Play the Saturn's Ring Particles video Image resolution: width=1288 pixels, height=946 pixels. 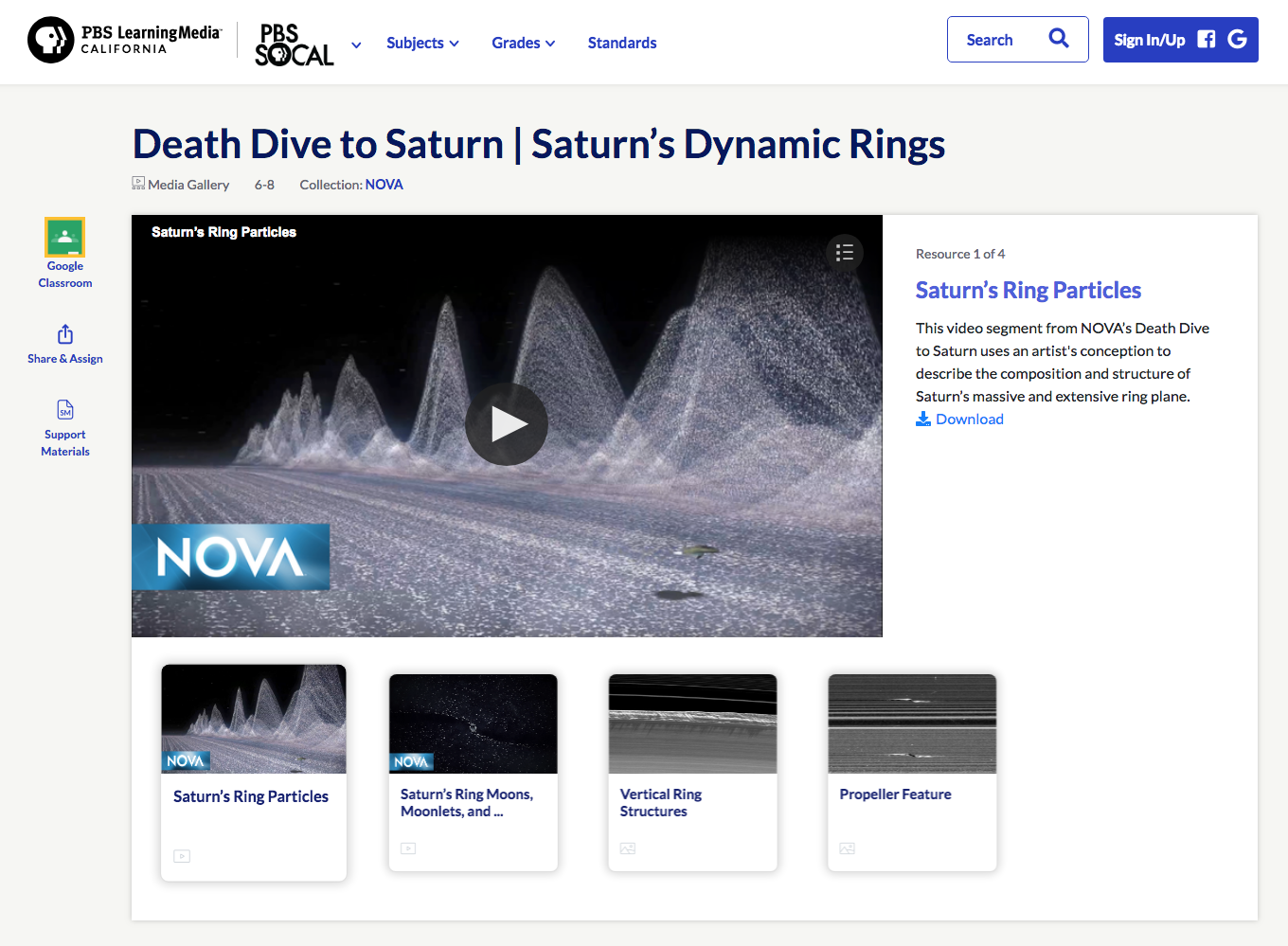tap(507, 424)
